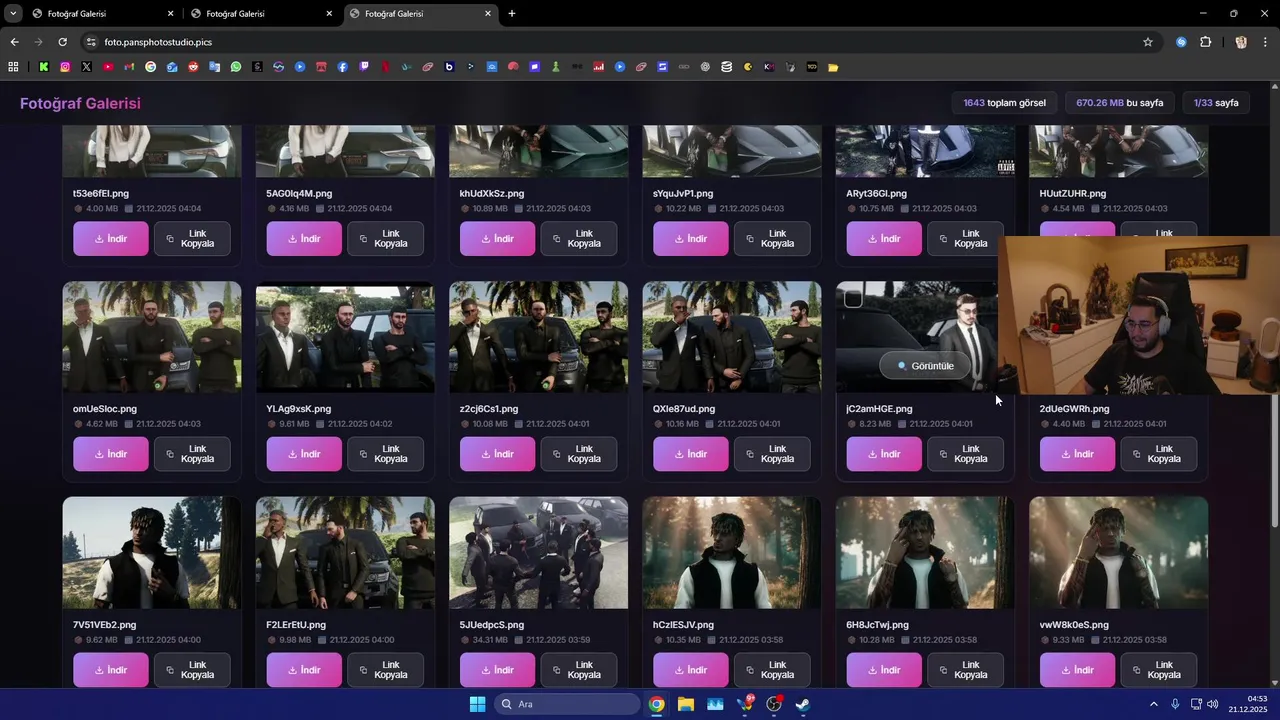
Task: Show hidden system tray icons
Action: pyautogui.click(x=1153, y=704)
